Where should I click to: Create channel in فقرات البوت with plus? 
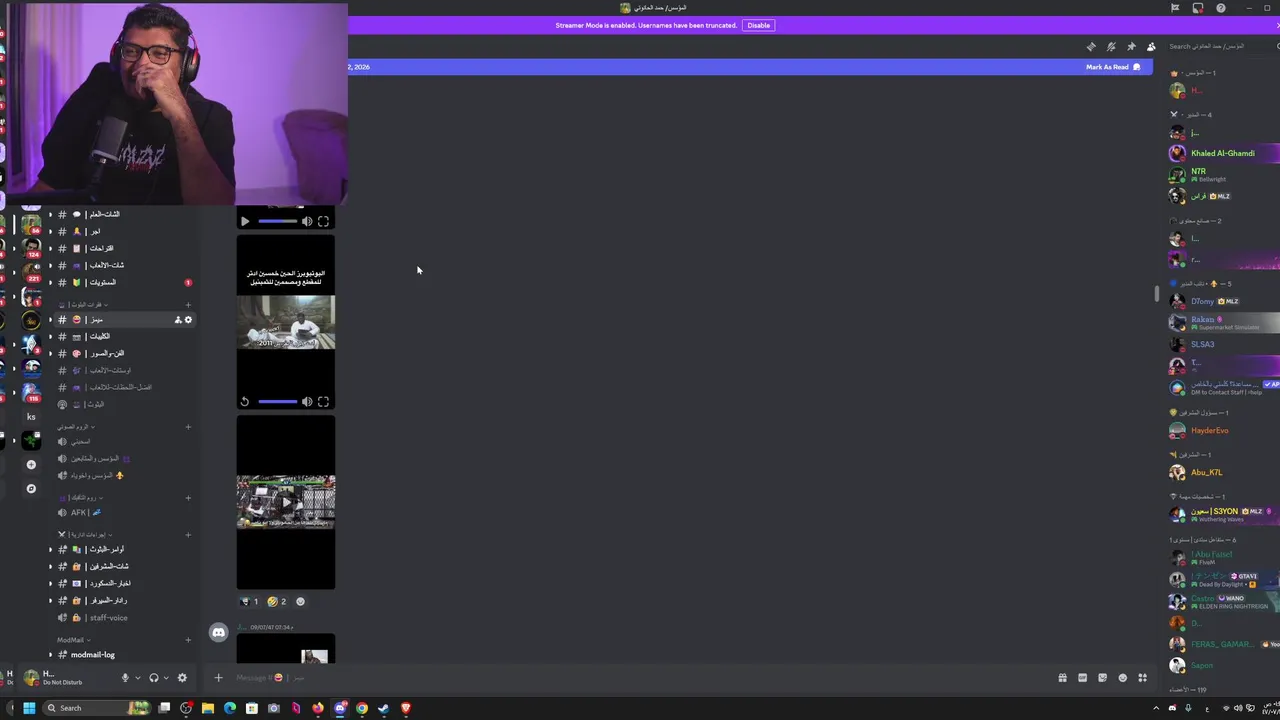tap(188, 304)
